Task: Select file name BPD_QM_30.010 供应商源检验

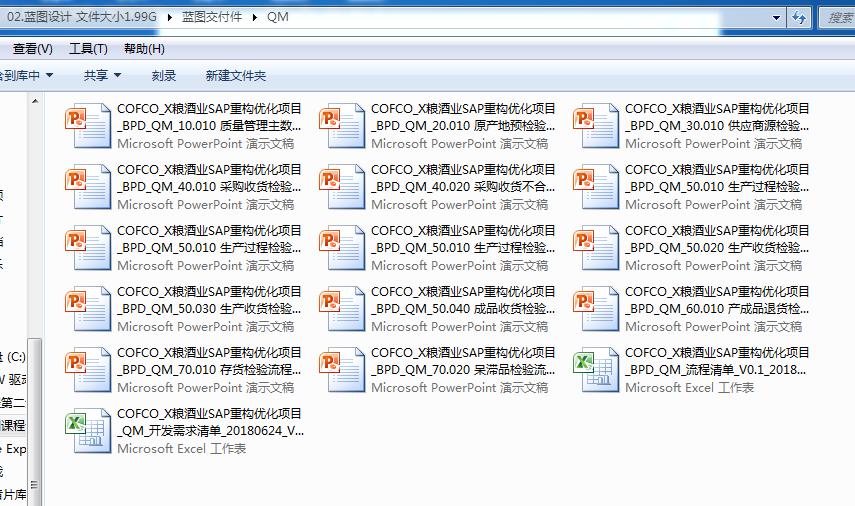Action: click(717, 117)
